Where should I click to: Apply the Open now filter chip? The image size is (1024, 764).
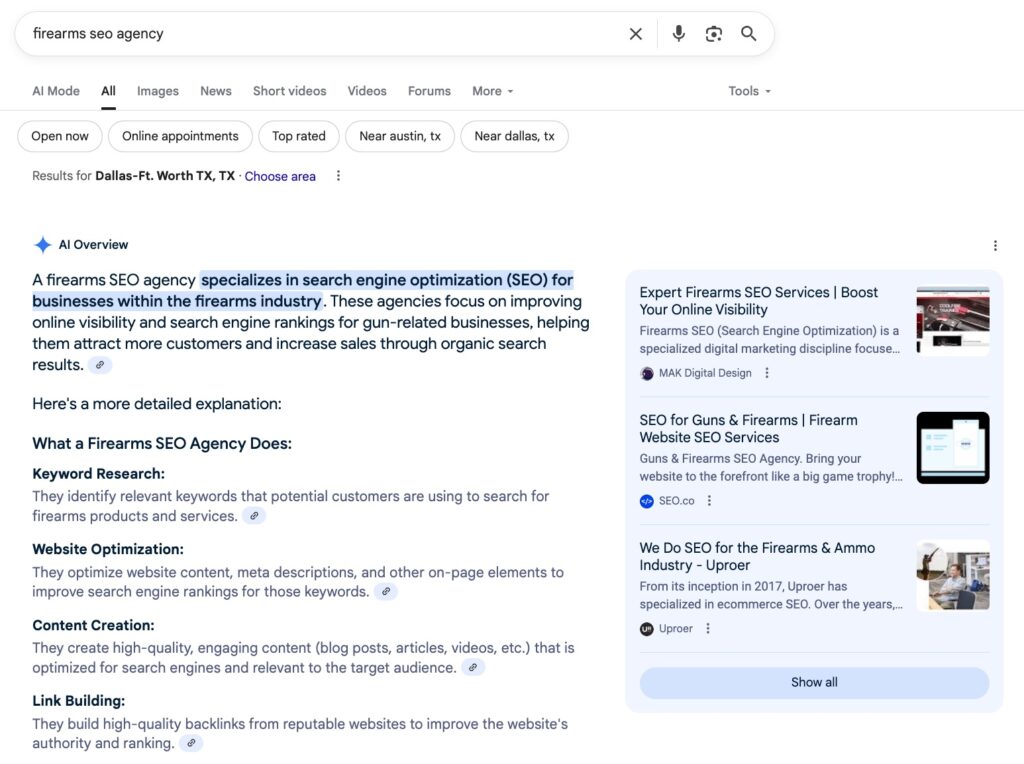tap(60, 136)
